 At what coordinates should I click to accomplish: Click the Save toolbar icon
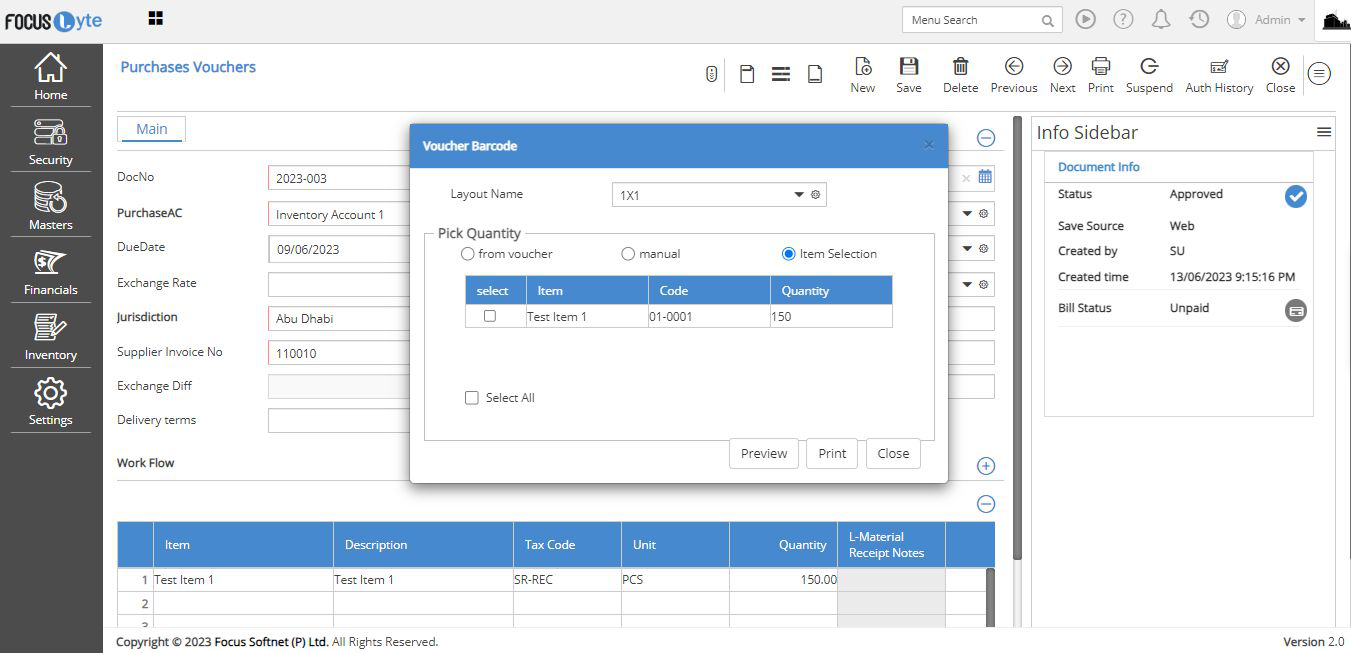(909, 75)
